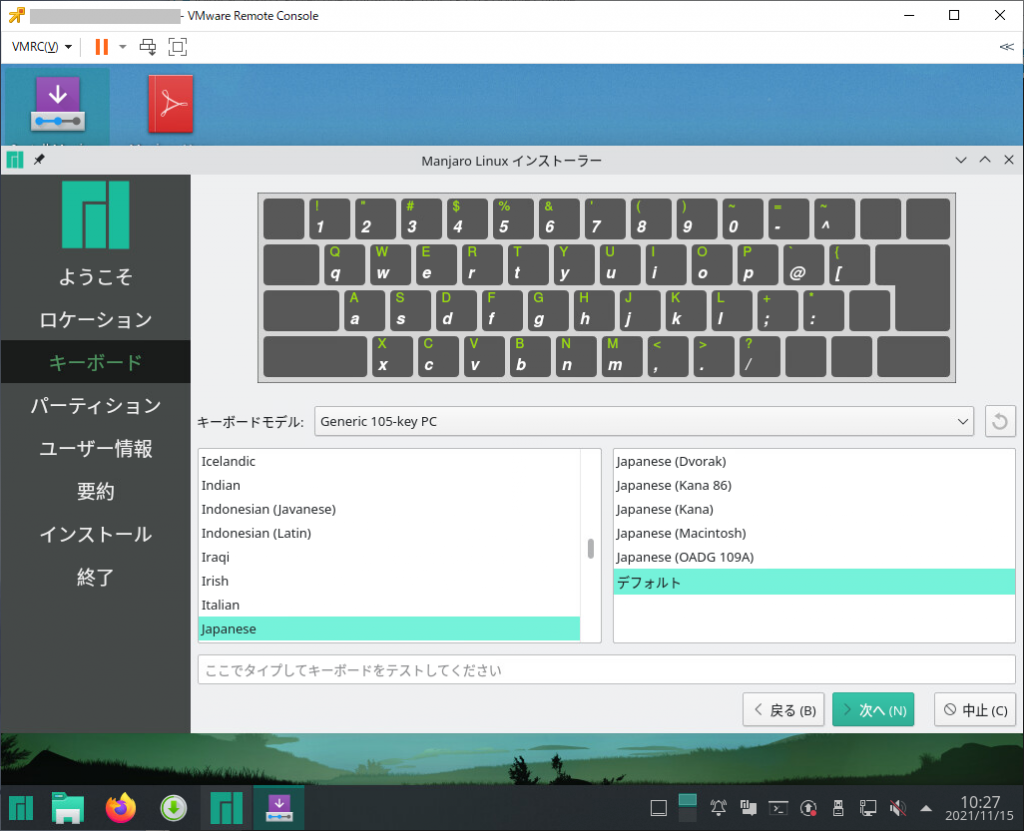Expand hidden system tray icons arrow
Image resolution: width=1024 pixels, height=831 pixels.
pos(925,809)
